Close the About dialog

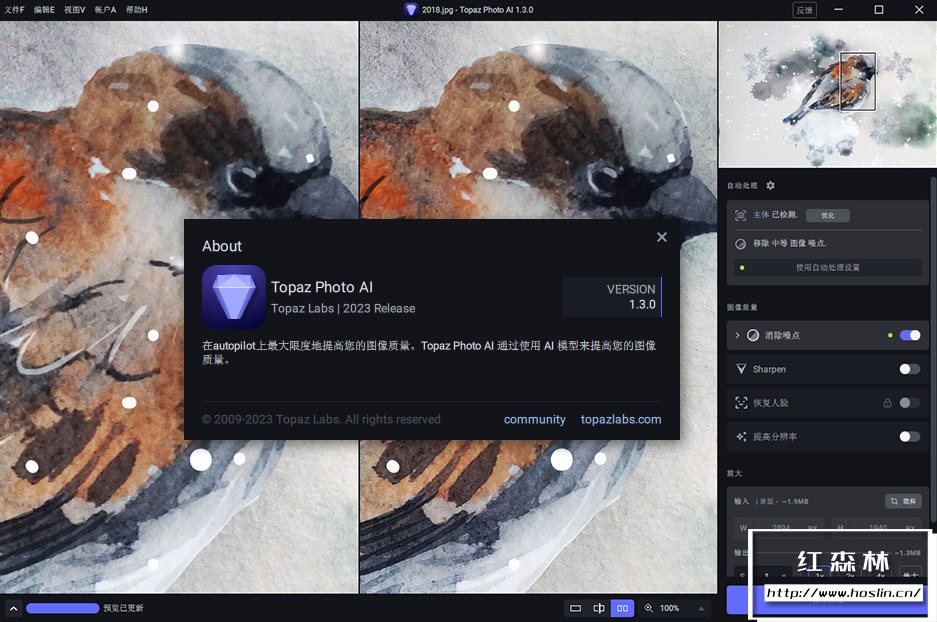(662, 237)
